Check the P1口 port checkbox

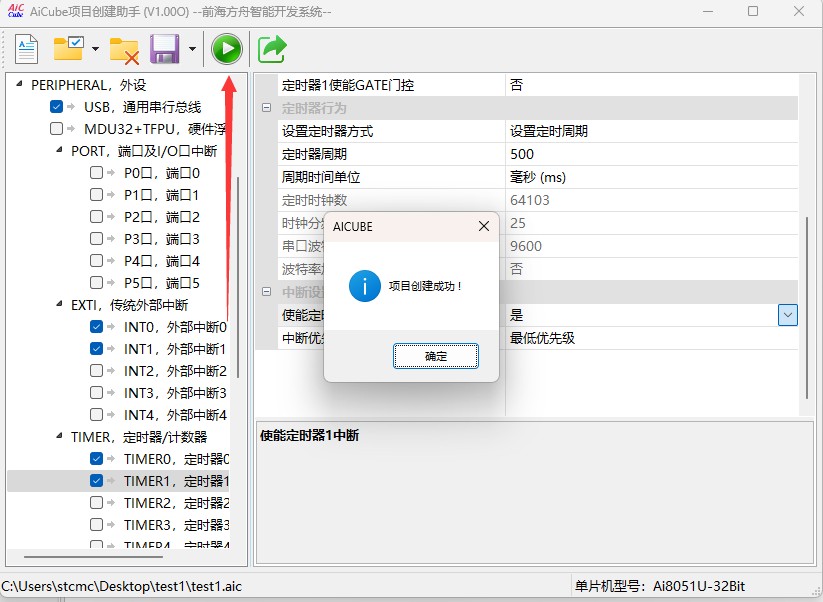click(x=96, y=195)
